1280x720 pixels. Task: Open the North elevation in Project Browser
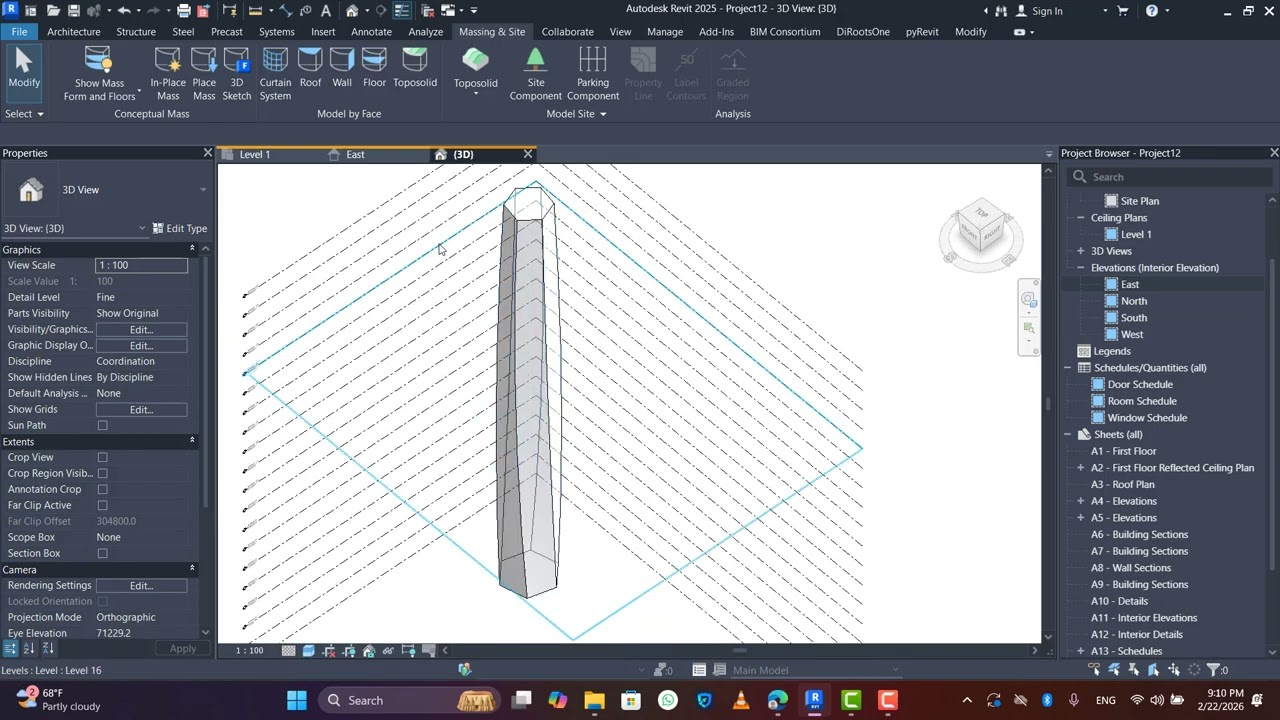[x=1134, y=301]
